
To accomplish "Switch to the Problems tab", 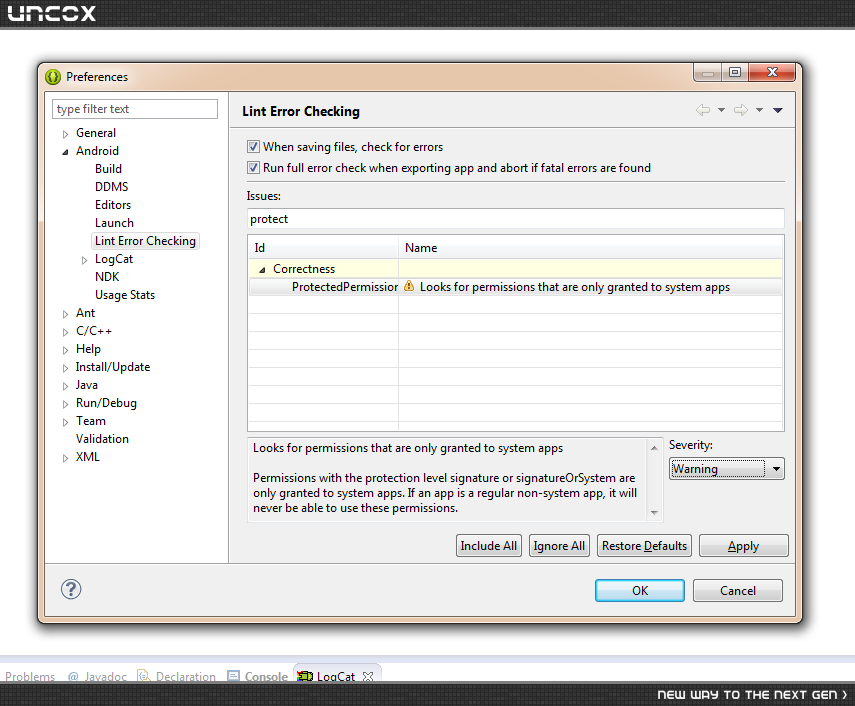I will (x=30, y=676).
